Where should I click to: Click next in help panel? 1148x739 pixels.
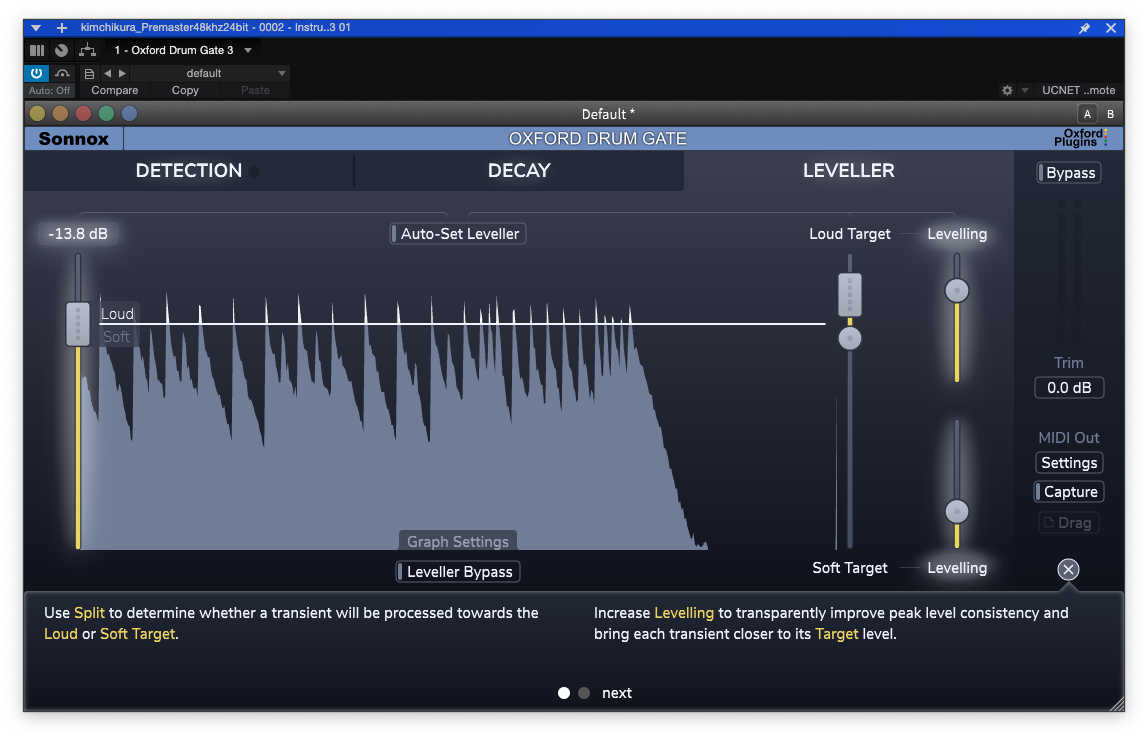pos(616,693)
